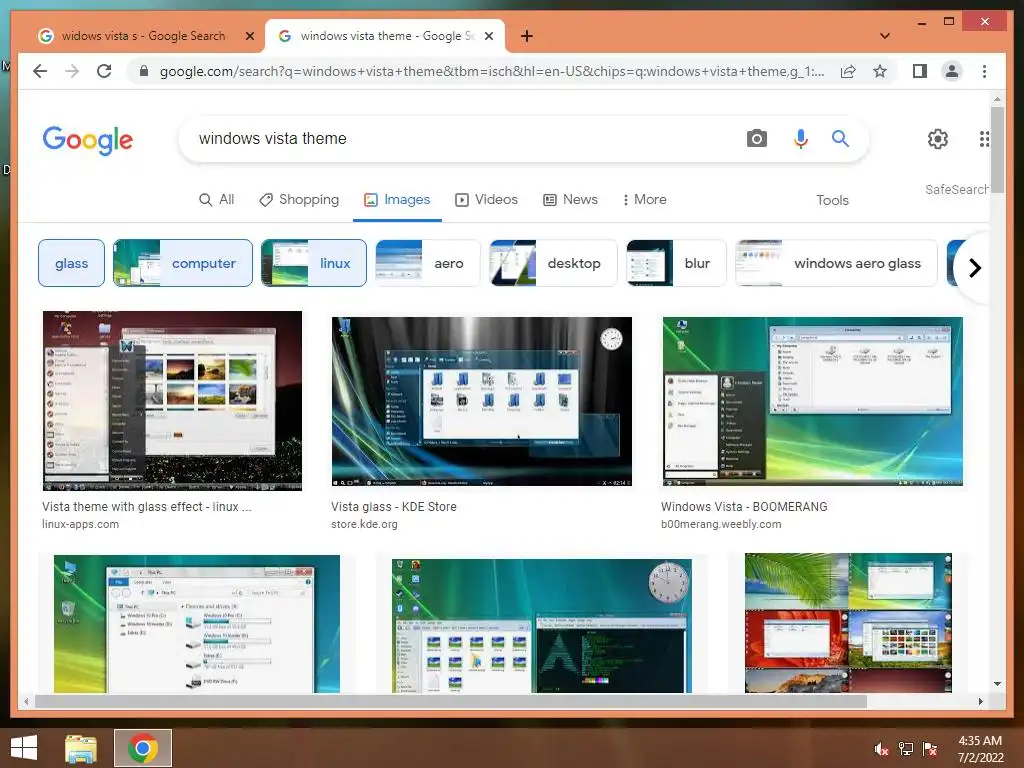Open 'Windows Vista - BOOMERANG' result link

[x=744, y=506]
